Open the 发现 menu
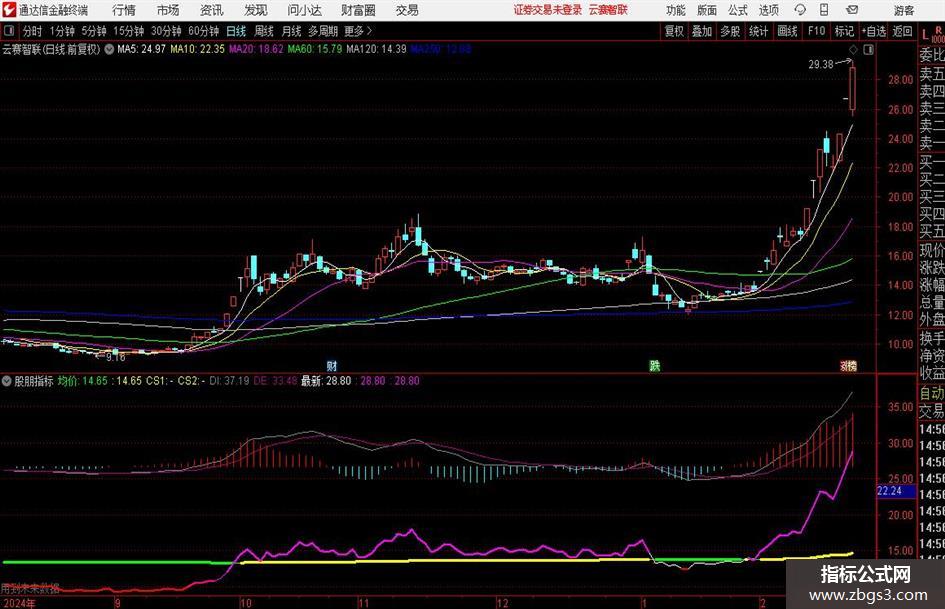The width and height of the screenshot is (945, 609). point(256,10)
